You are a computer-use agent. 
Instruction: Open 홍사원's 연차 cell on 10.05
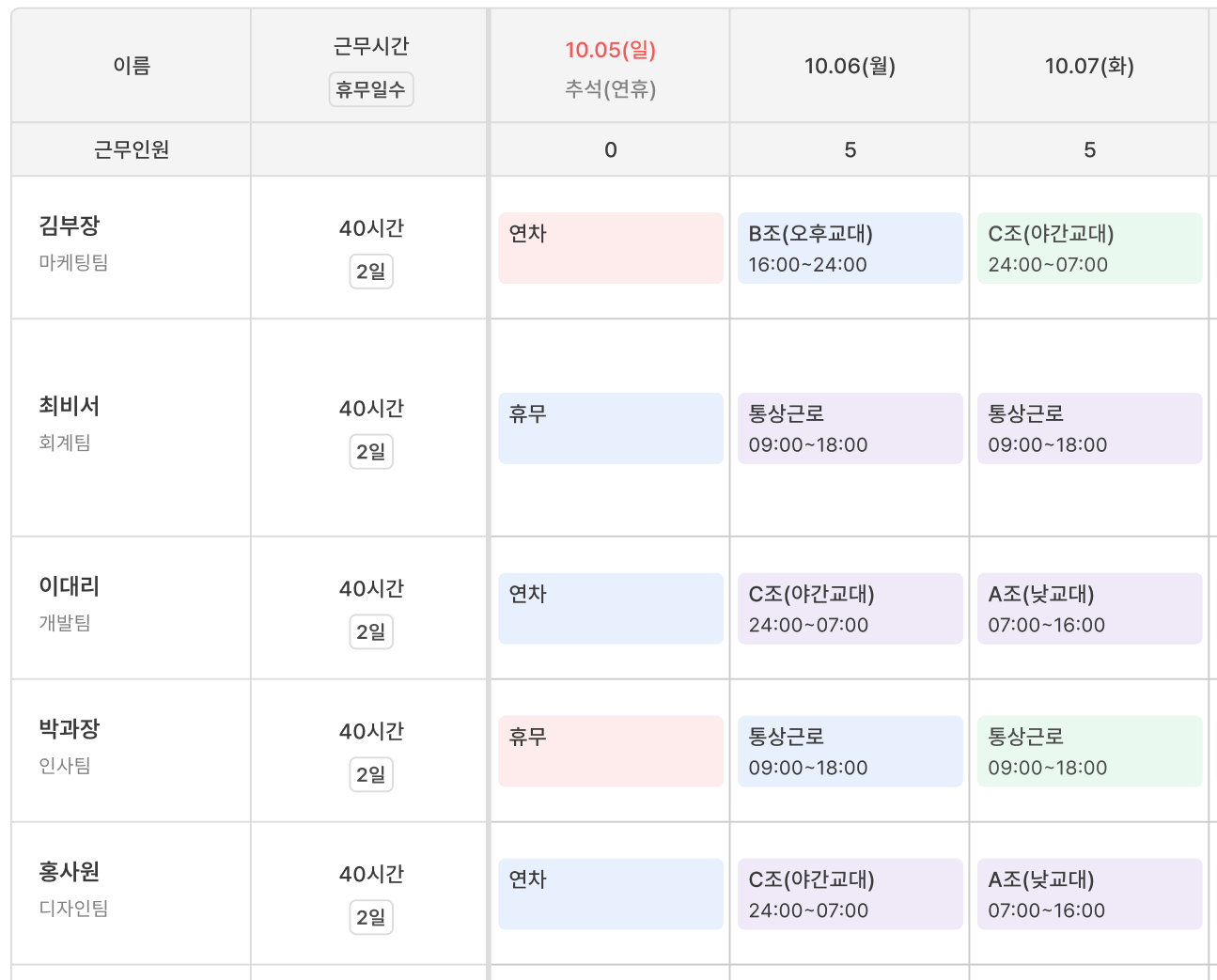pos(611,894)
